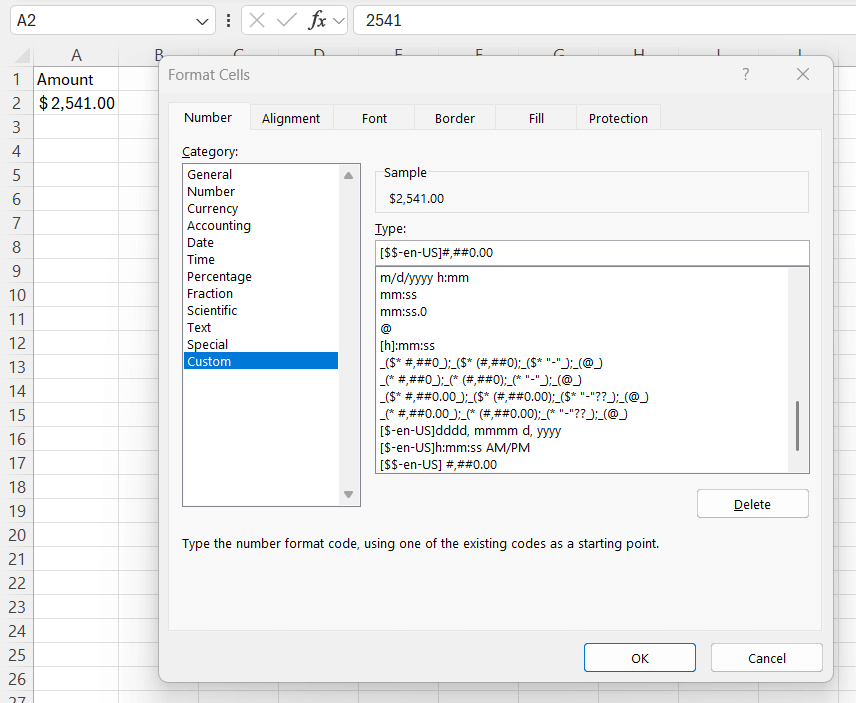This screenshot has height=703, width=856.
Task: Click the formula bar Cancel X icon
Action: (258, 20)
